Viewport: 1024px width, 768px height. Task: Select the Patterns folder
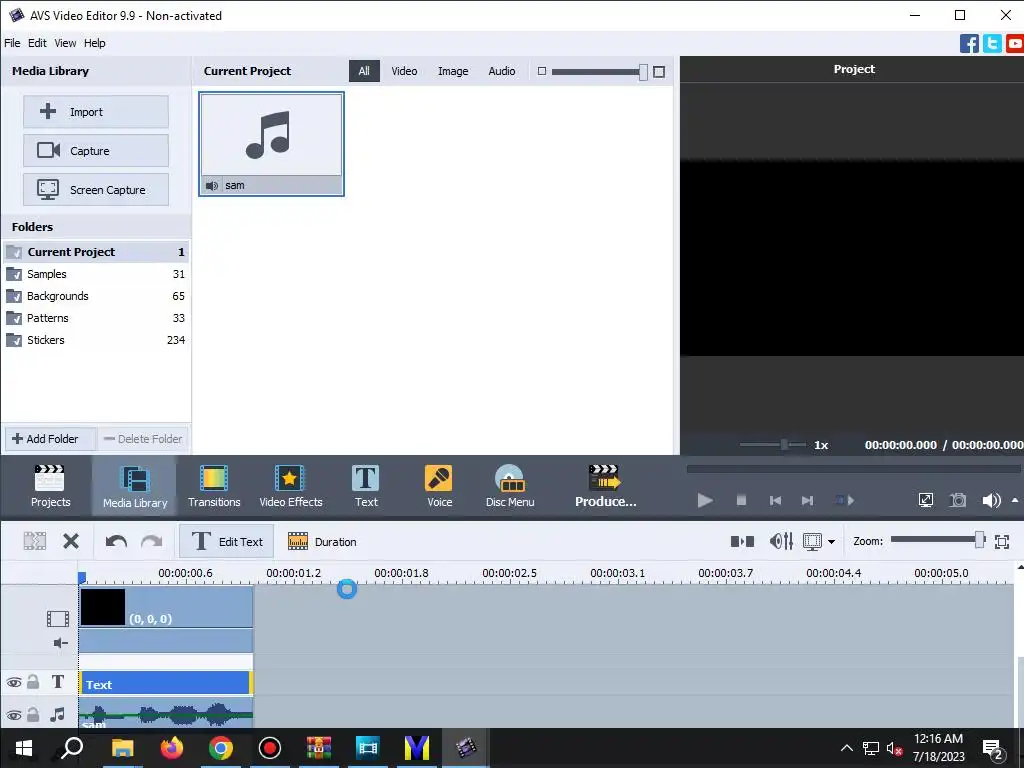(x=96, y=318)
